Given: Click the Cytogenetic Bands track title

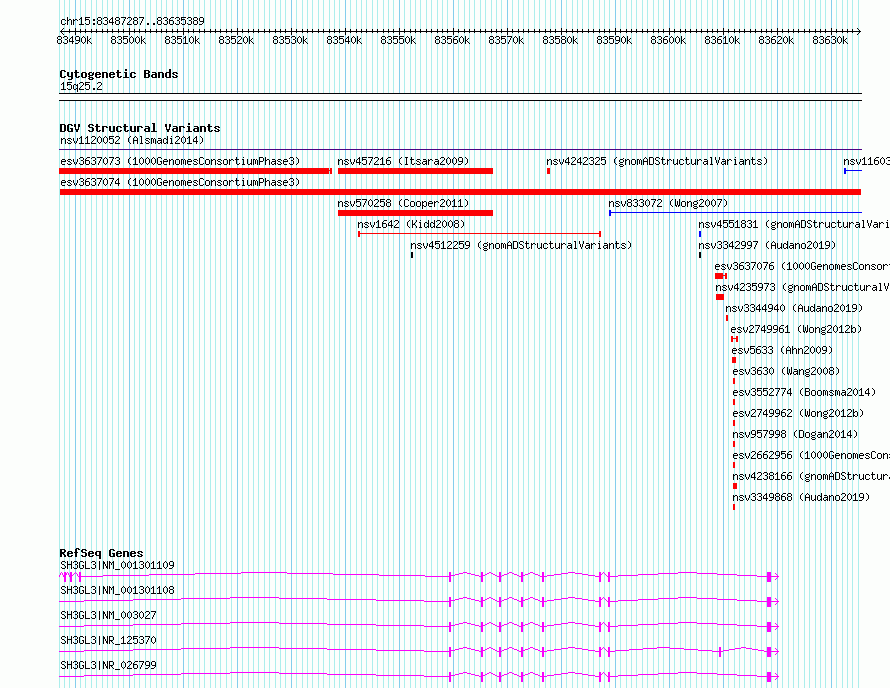Looking at the screenshot, I should pyautogui.click(x=118, y=74).
